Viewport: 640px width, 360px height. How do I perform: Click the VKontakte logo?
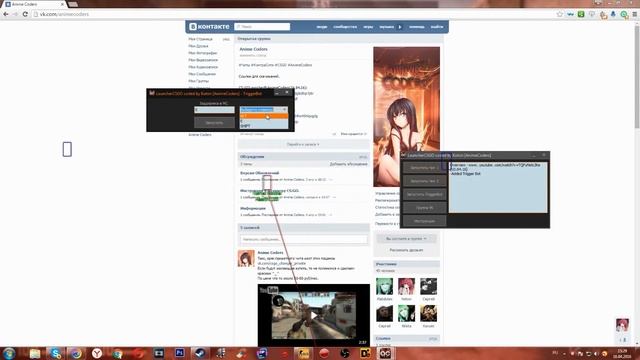point(209,27)
